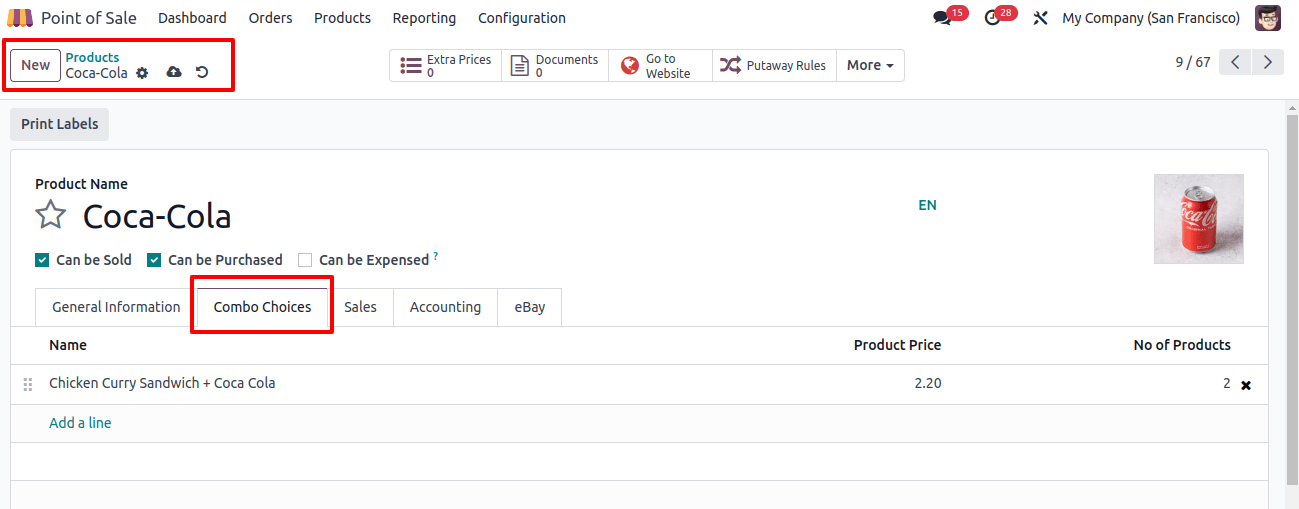This screenshot has height=509, width=1299.
Task: Click the drag handle of the combo row
Action: [28, 384]
